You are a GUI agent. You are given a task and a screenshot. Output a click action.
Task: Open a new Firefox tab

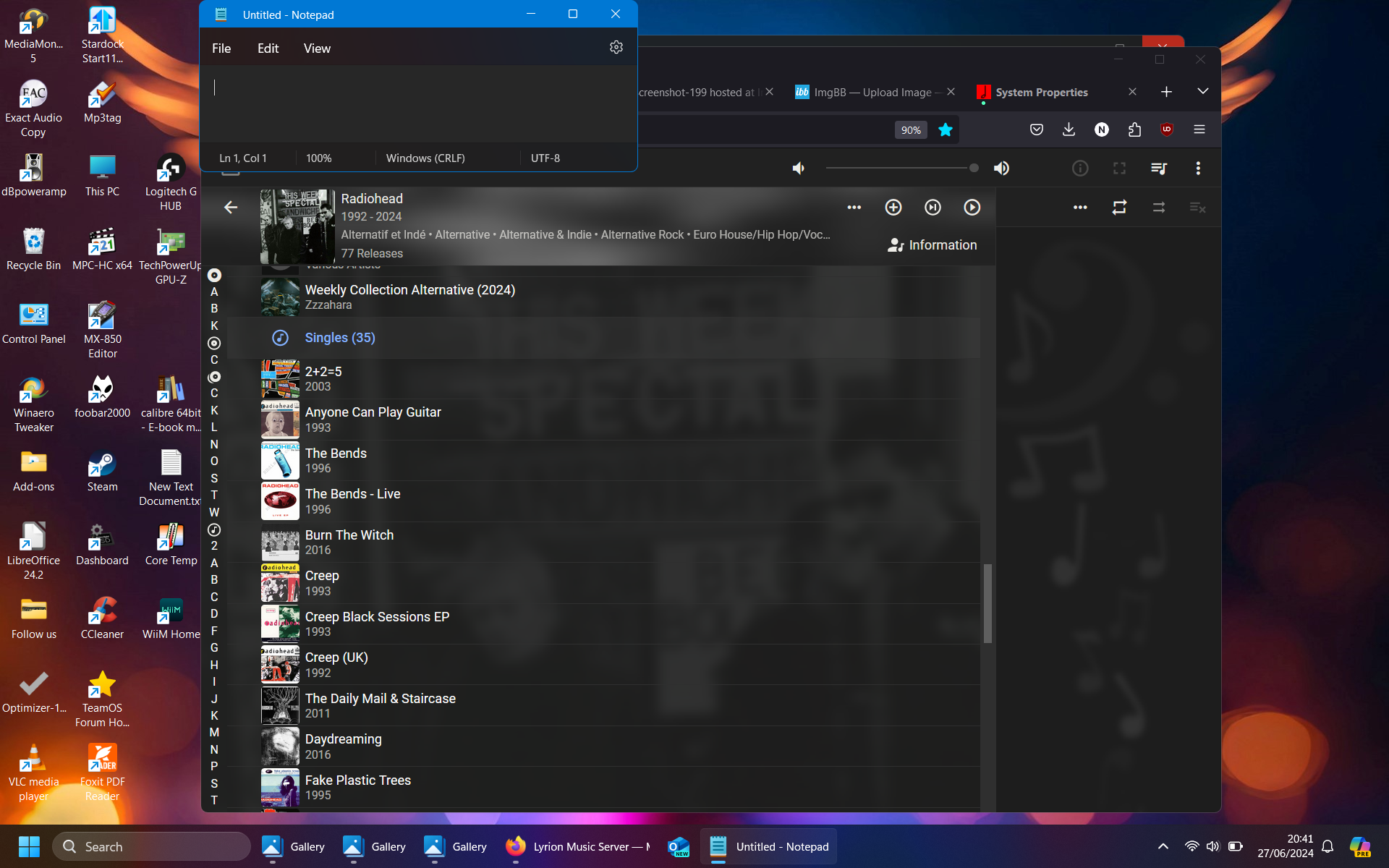pos(1166,92)
